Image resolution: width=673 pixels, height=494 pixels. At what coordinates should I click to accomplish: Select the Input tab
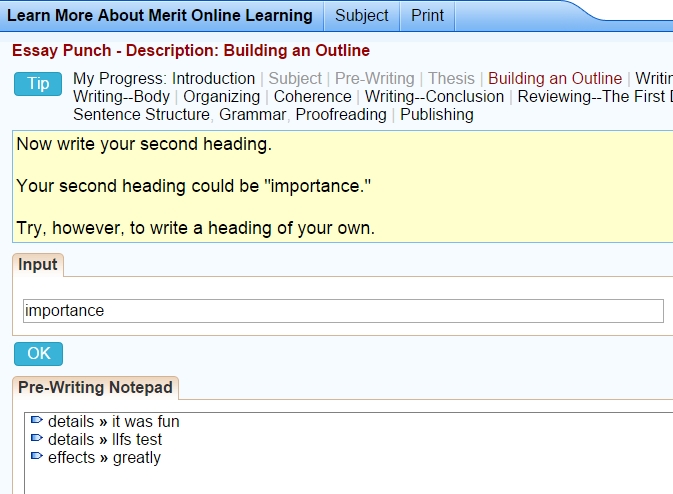(38, 264)
